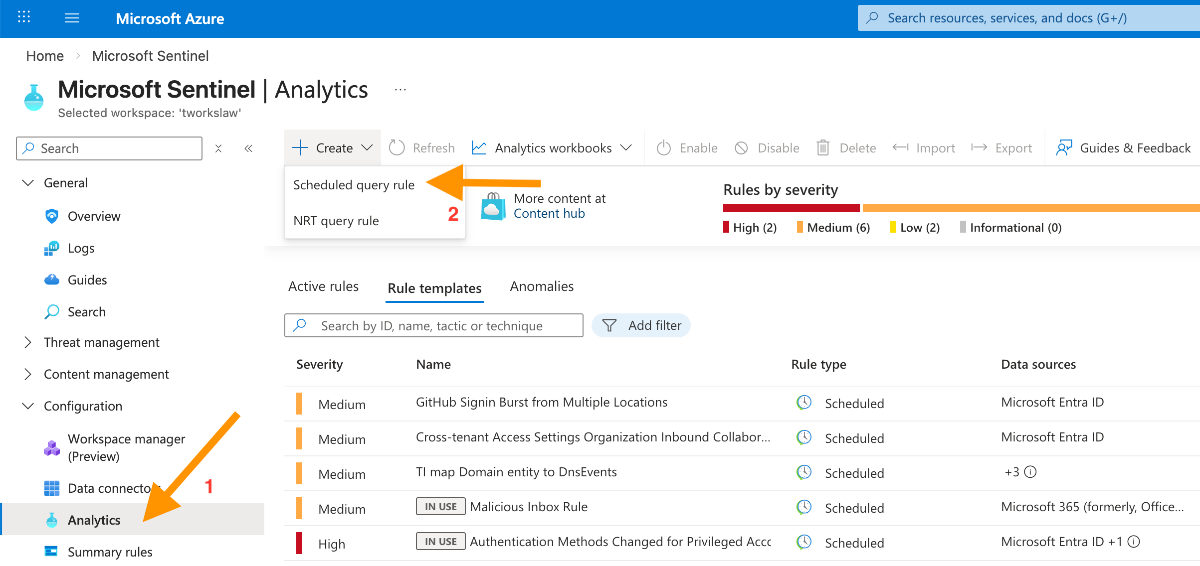The height and width of the screenshot is (566, 1200).
Task: Click the Microsoft Sentinel flask icon
Action: click(33, 97)
